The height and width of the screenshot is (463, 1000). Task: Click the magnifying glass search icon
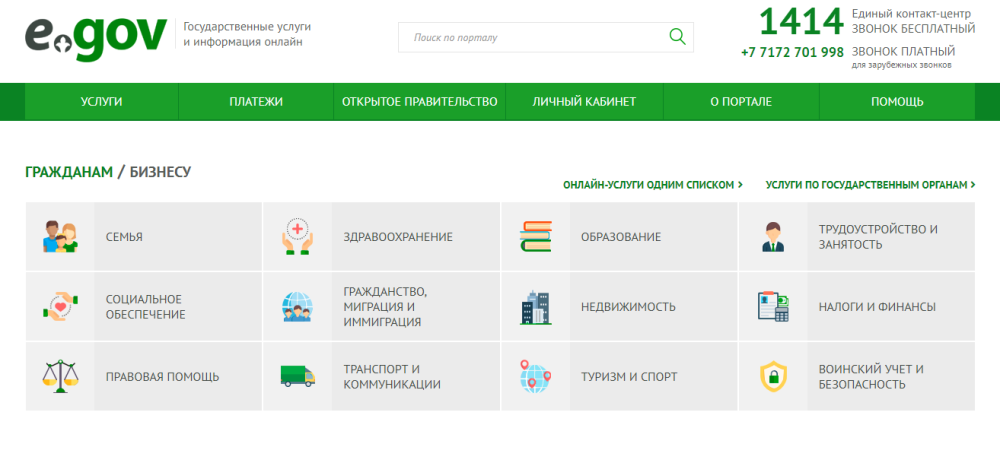(x=677, y=37)
